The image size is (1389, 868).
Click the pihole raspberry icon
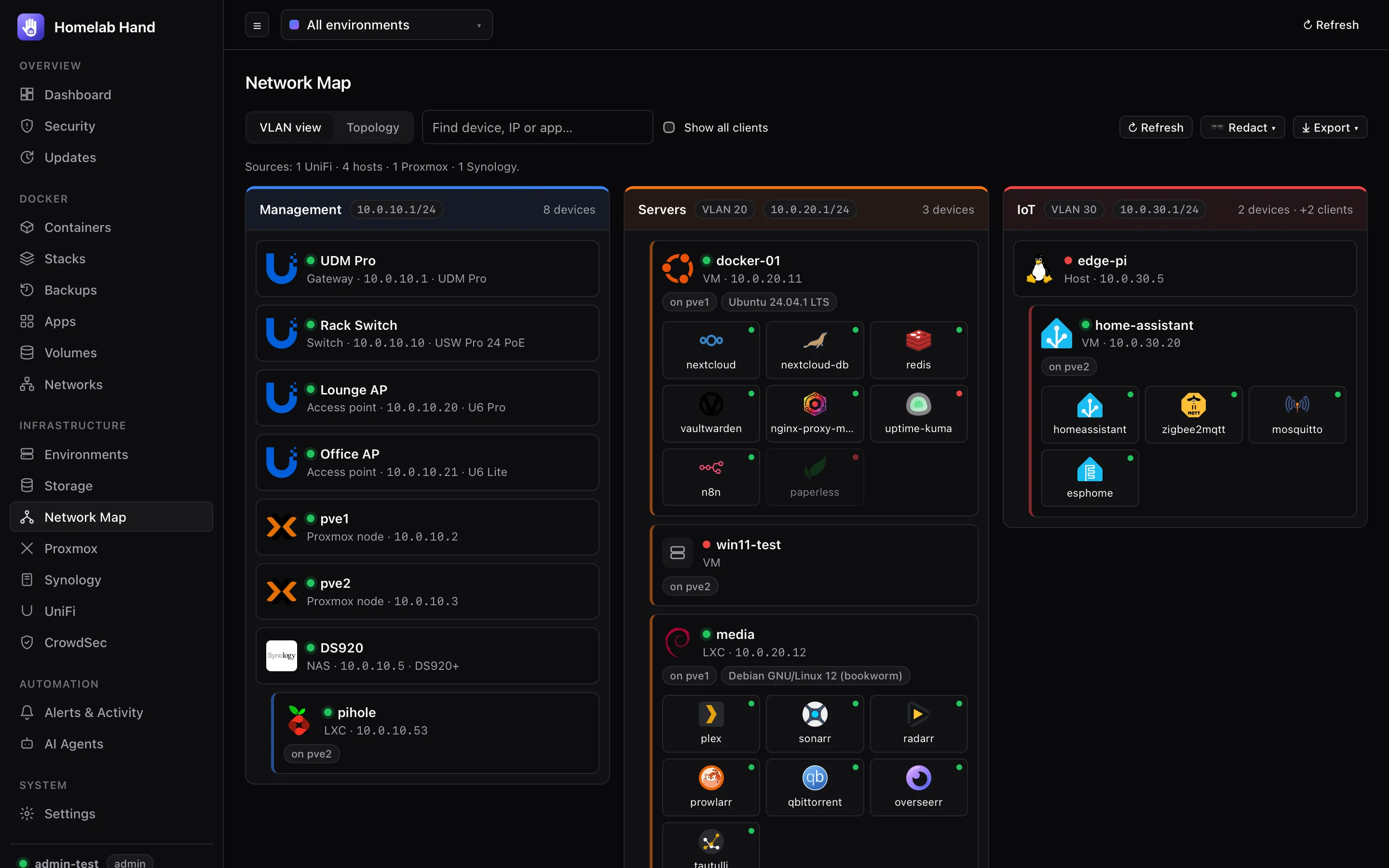pos(299,720)
